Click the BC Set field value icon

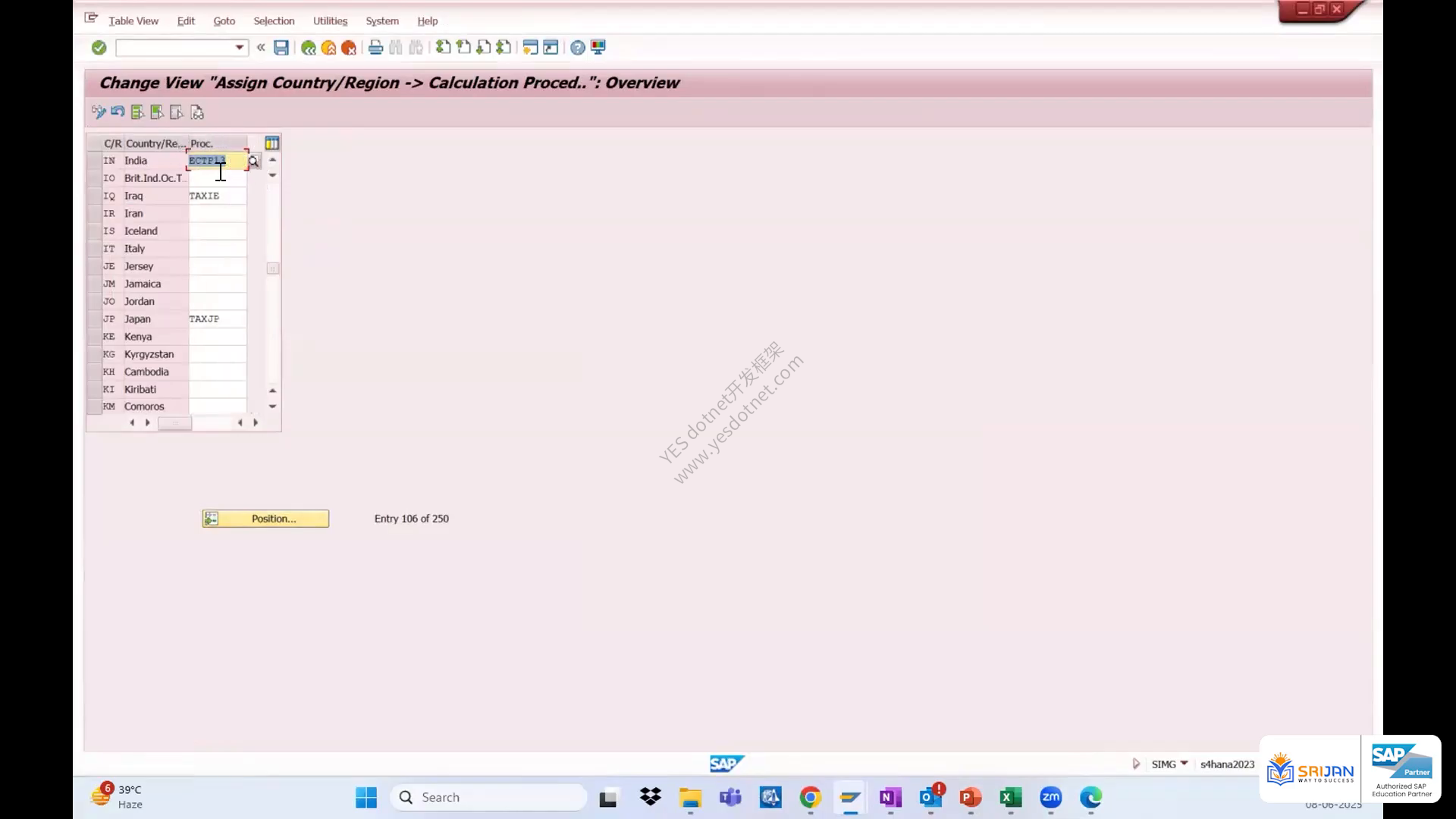[x=197, y=112]
